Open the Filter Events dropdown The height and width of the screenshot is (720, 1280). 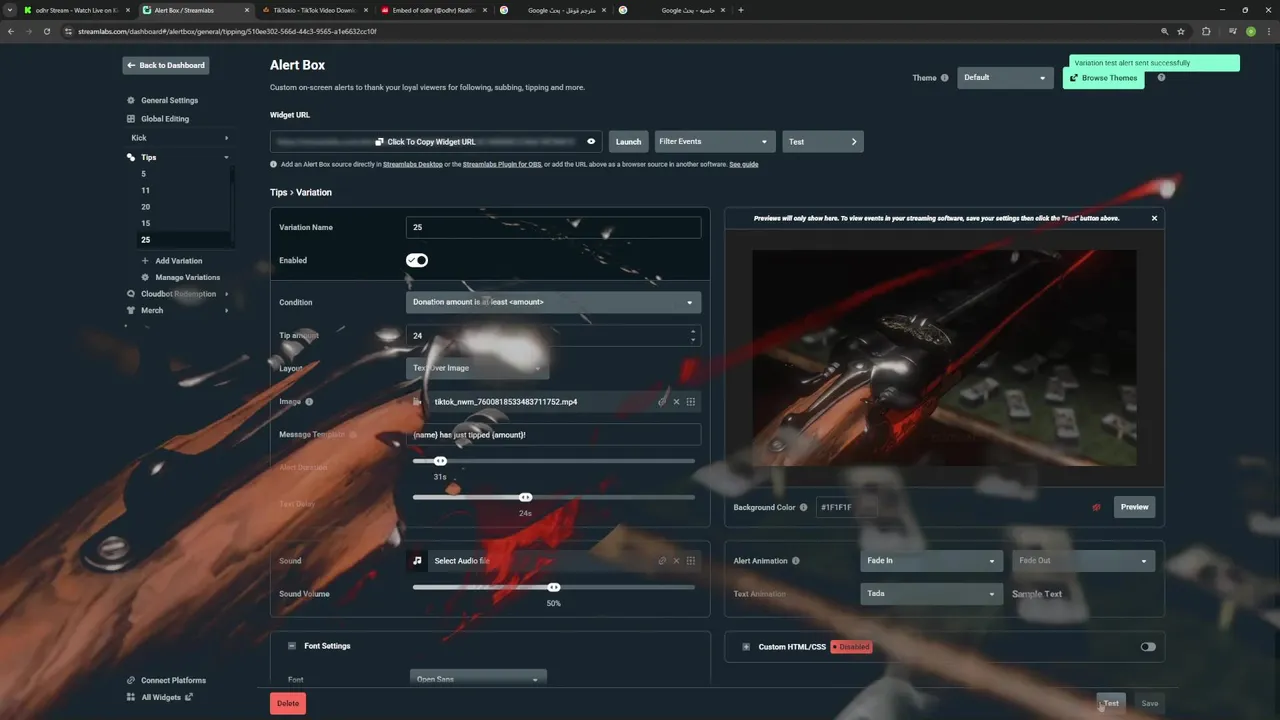(713, 142)
